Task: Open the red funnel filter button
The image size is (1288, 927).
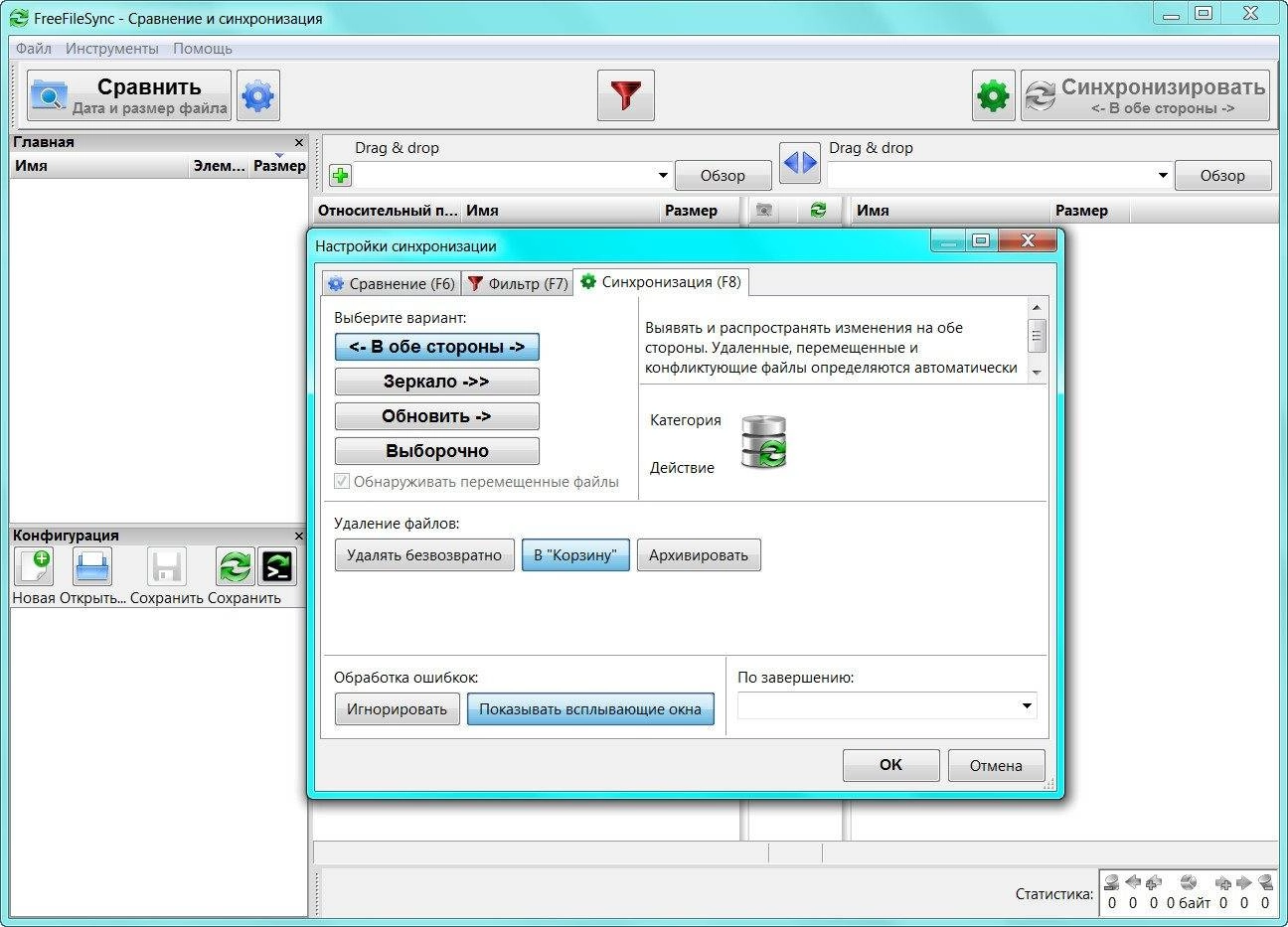Action: coord(625,95)
